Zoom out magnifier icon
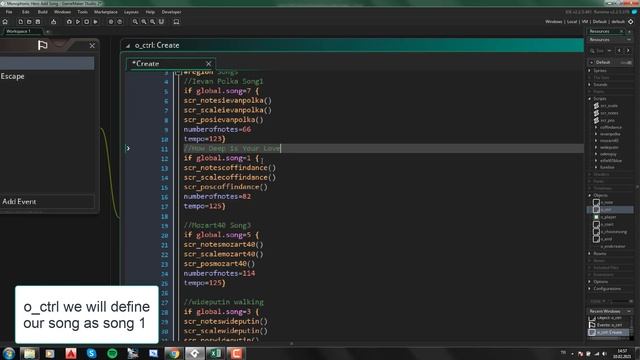Image resolution: width=640 pixels, height=360 pixels. click(x=152, y=22)
